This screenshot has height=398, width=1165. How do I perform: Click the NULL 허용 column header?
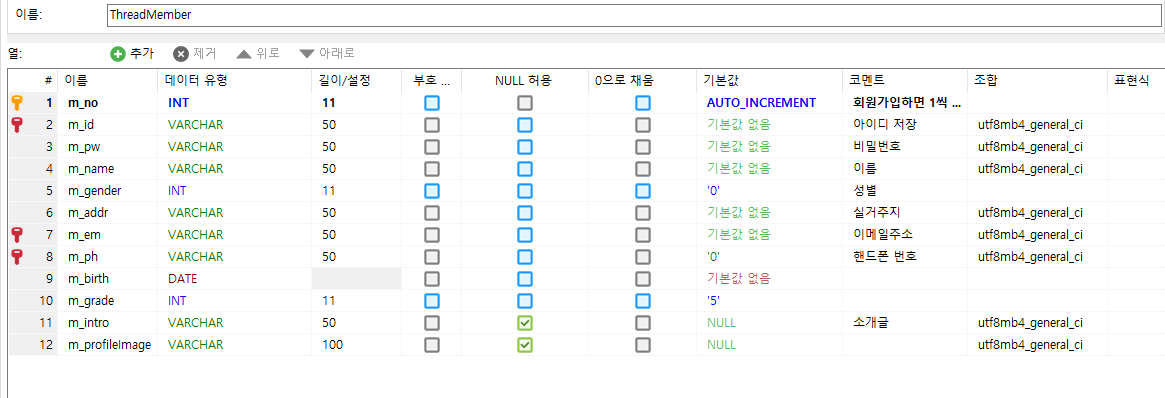point(523,80)
